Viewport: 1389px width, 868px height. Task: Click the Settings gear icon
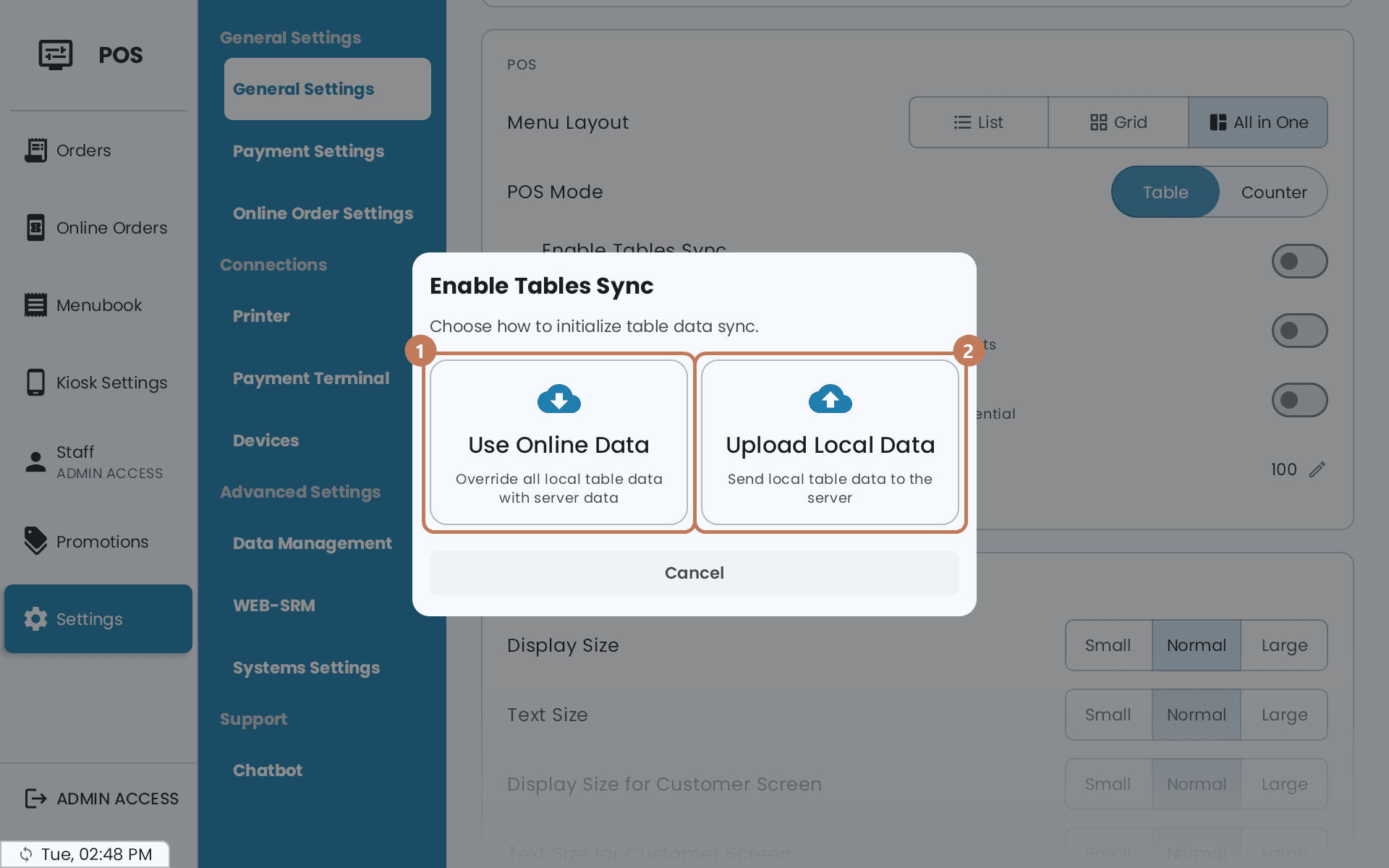(x=35, y=619)
